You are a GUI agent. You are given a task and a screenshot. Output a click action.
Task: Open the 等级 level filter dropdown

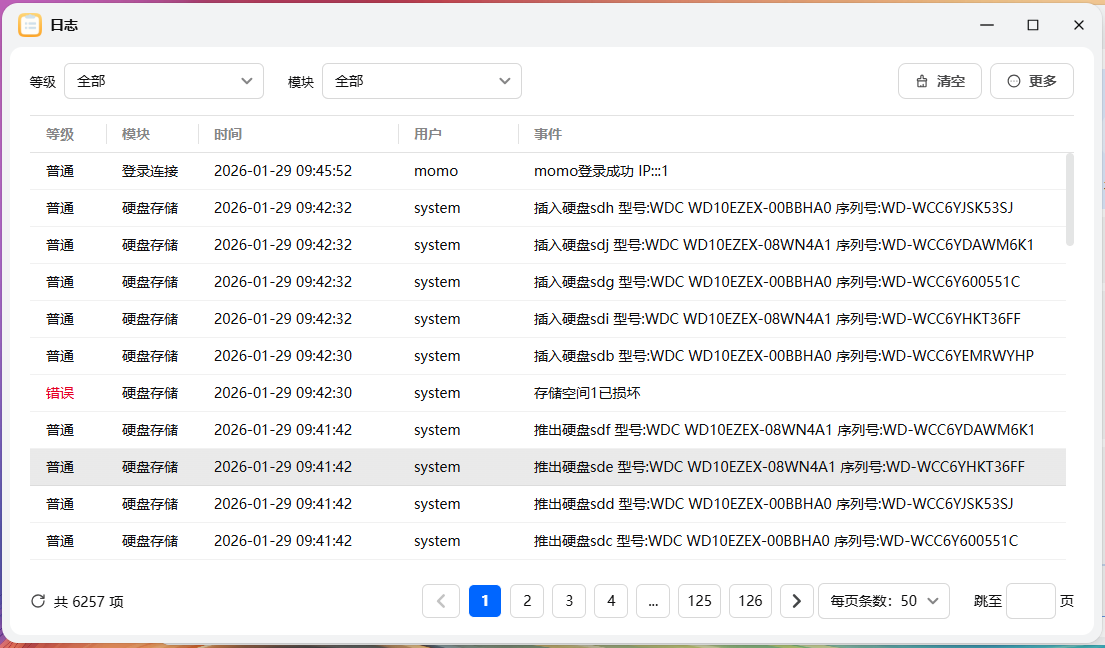pyautogui.click(x=163, y=80)
